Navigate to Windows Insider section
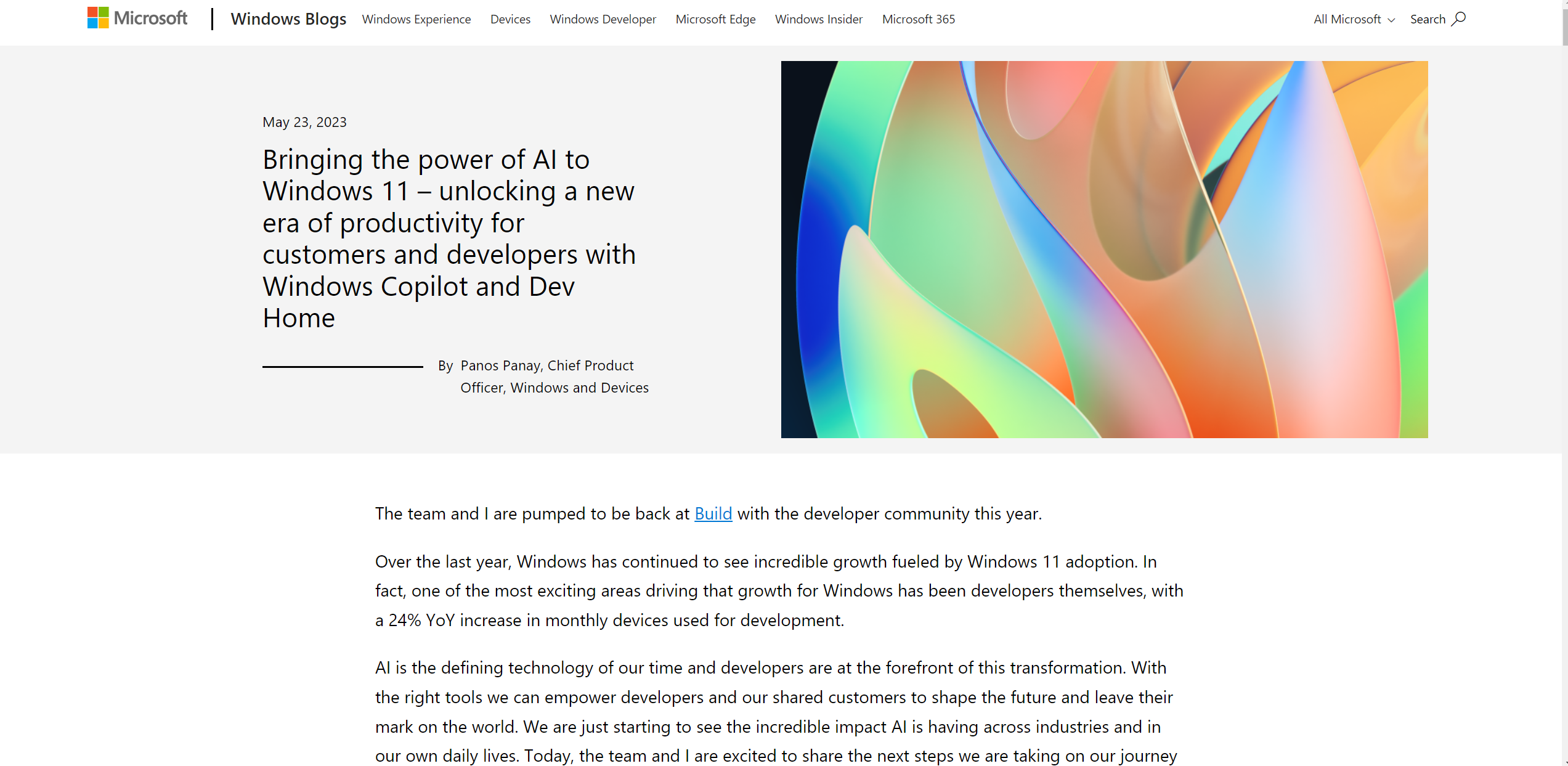Image resolution: width=1568 pixels, height=766 pixels. (819, 18)
